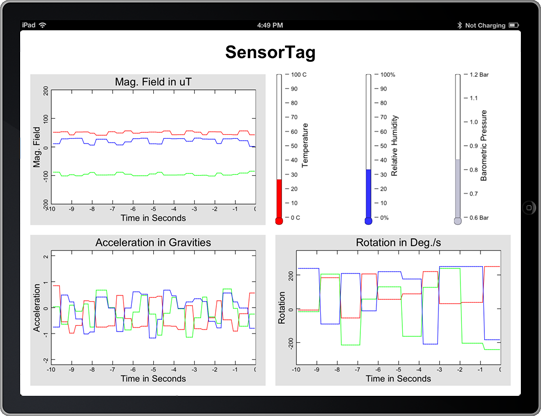Tap the "0 C" temperature scale mark
This screenshot has width=541, height=416.
pyautogui.click(x=295, y=218)
